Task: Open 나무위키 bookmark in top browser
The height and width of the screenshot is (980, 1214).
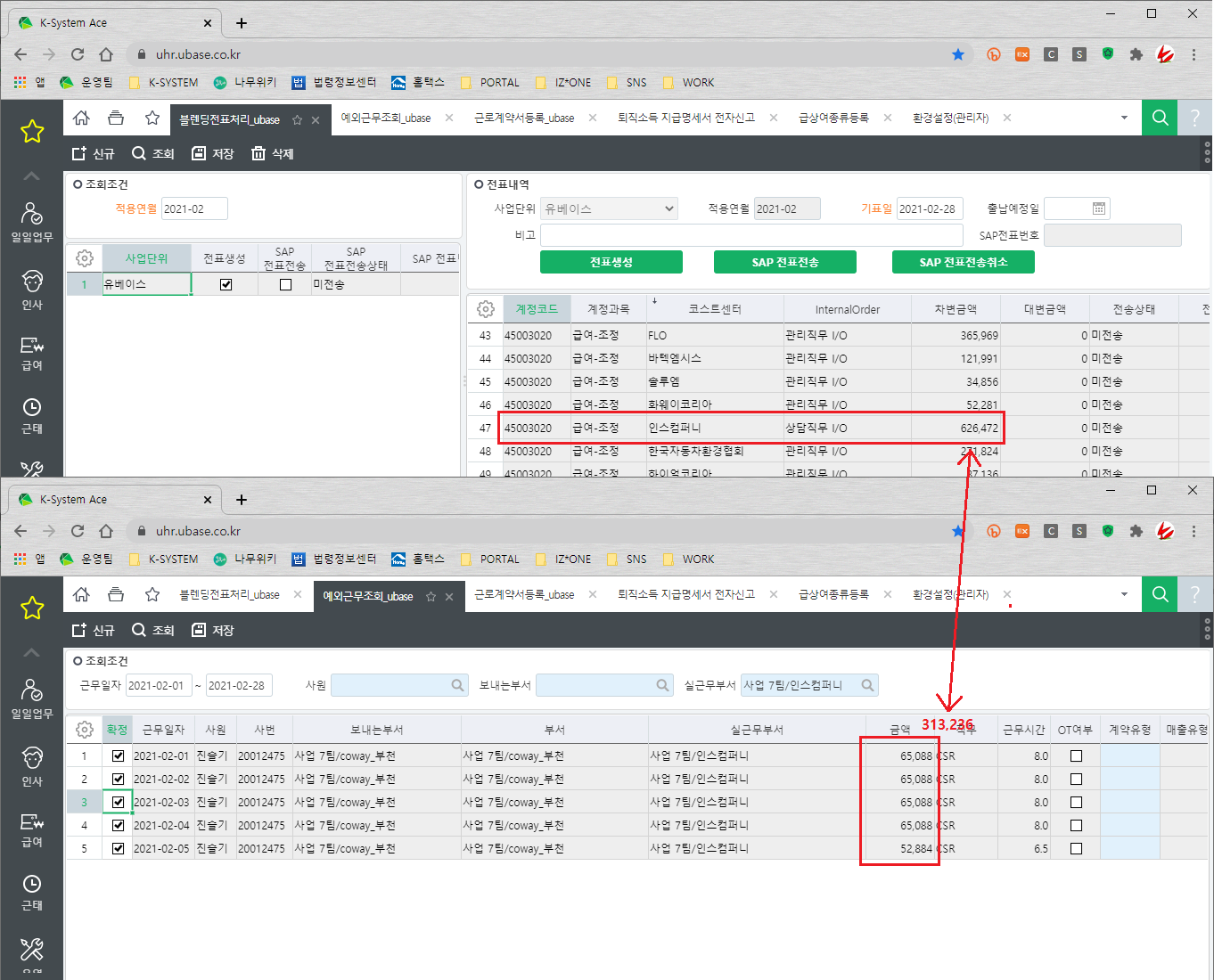Action: [245, 82]
